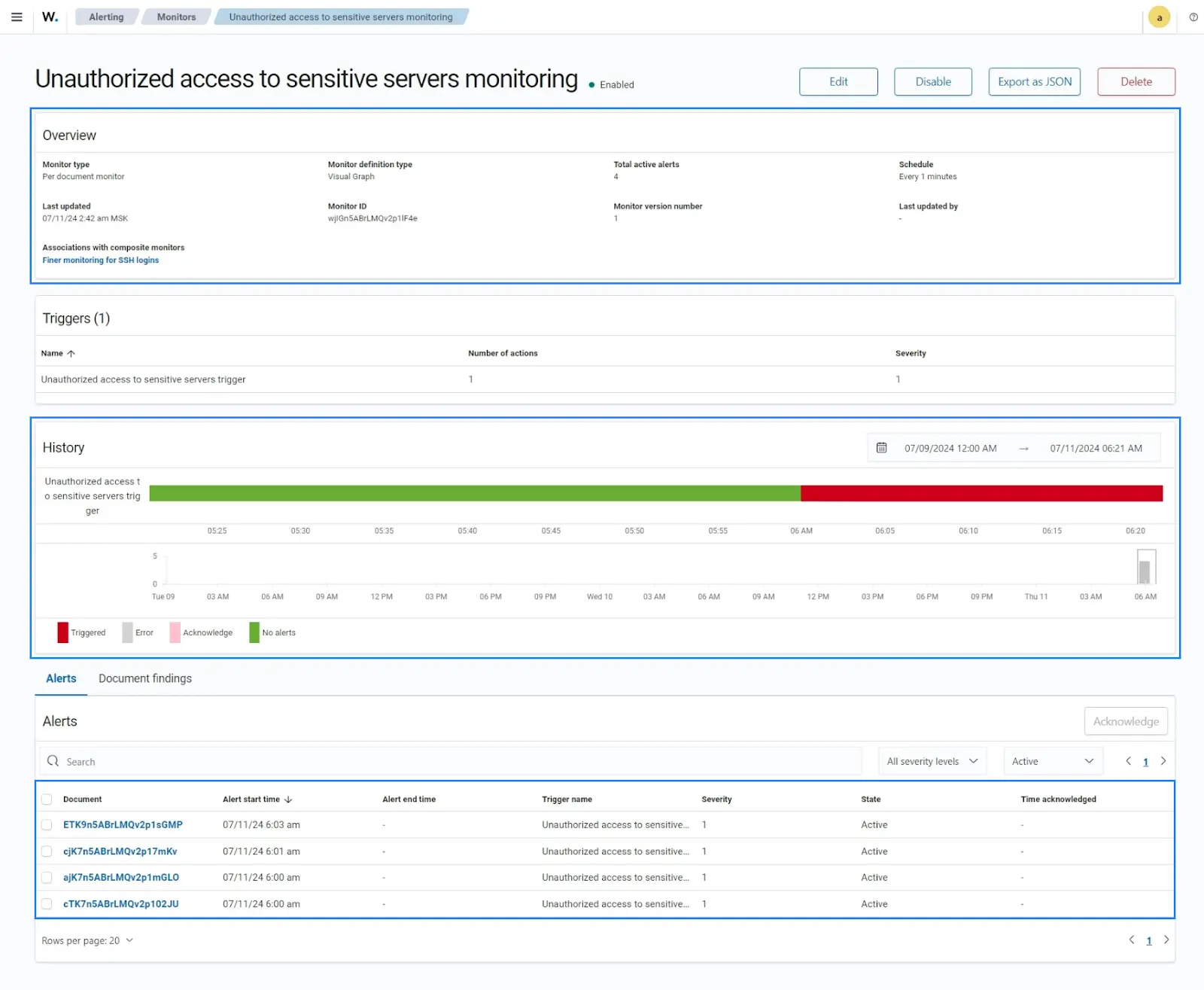Click the search magnifier icon
Image resolution: width=1204 pixels, height=990 pixels.
tap(53, 761)
